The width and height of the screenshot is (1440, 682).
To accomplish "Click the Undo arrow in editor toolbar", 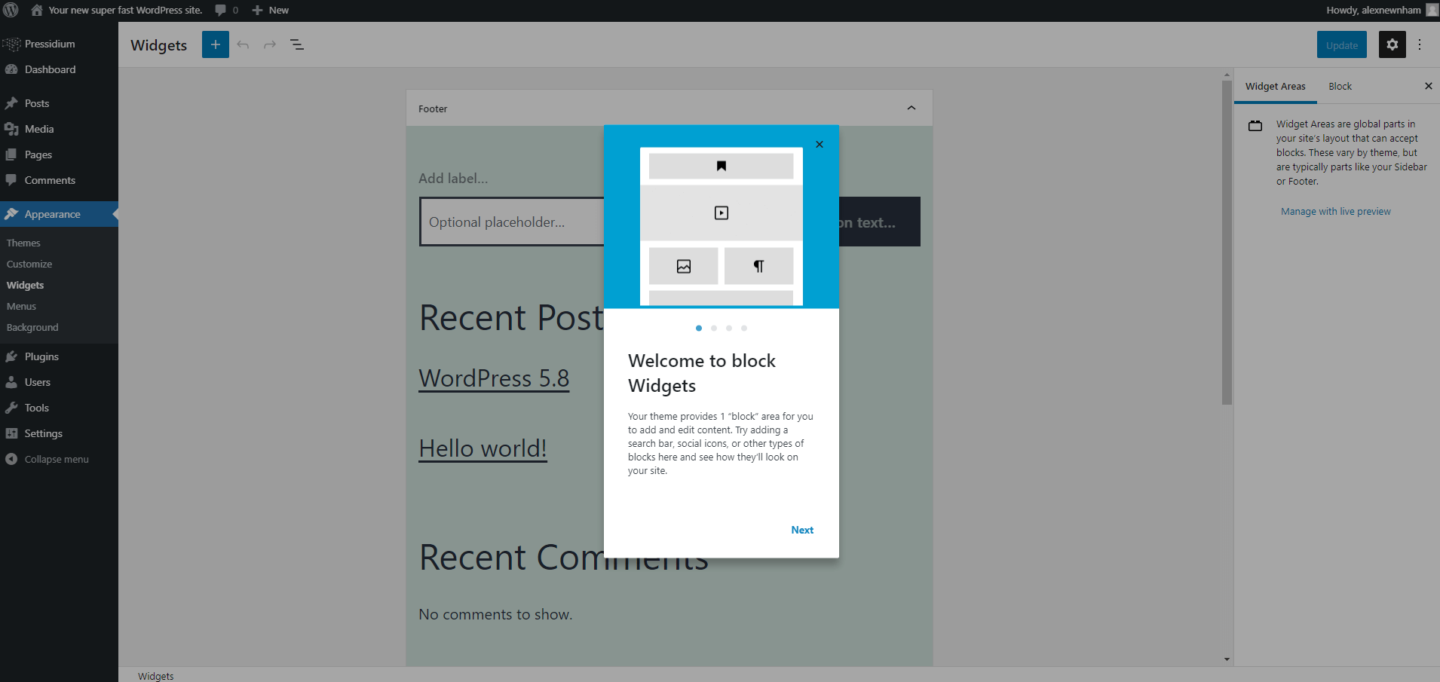I will pos(242,45).
